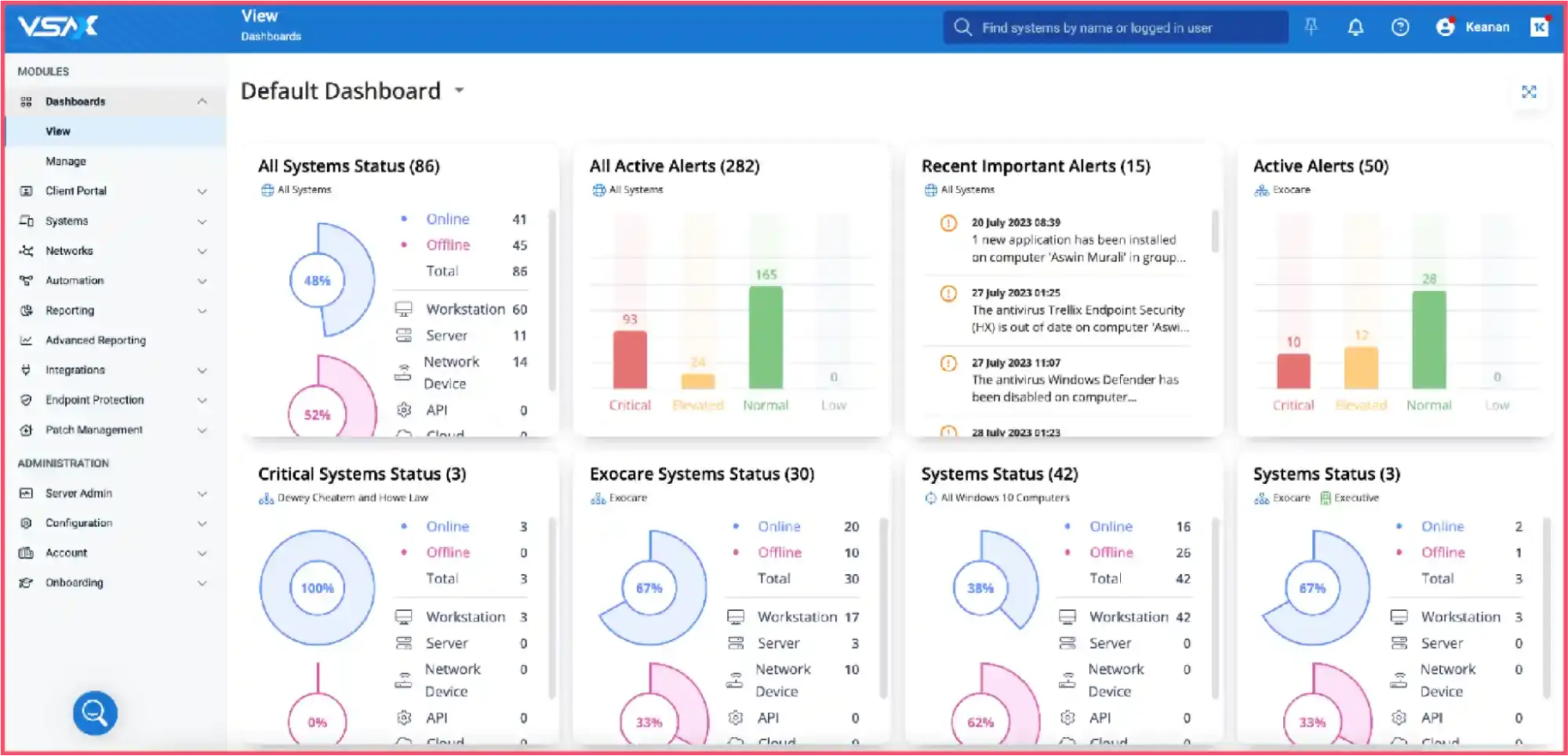The height and width of the screenshot is (756, 1568).
Task: Open the Dashboards module icon in sidebar
Action: pyautogui.click(x=27, y=100)
